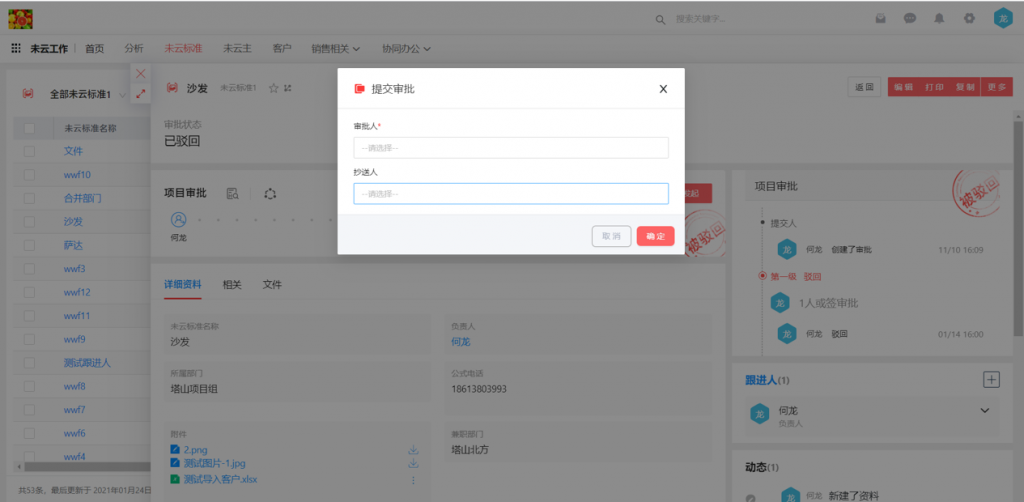Select all rows with the header checkbox

pos(29,128)
